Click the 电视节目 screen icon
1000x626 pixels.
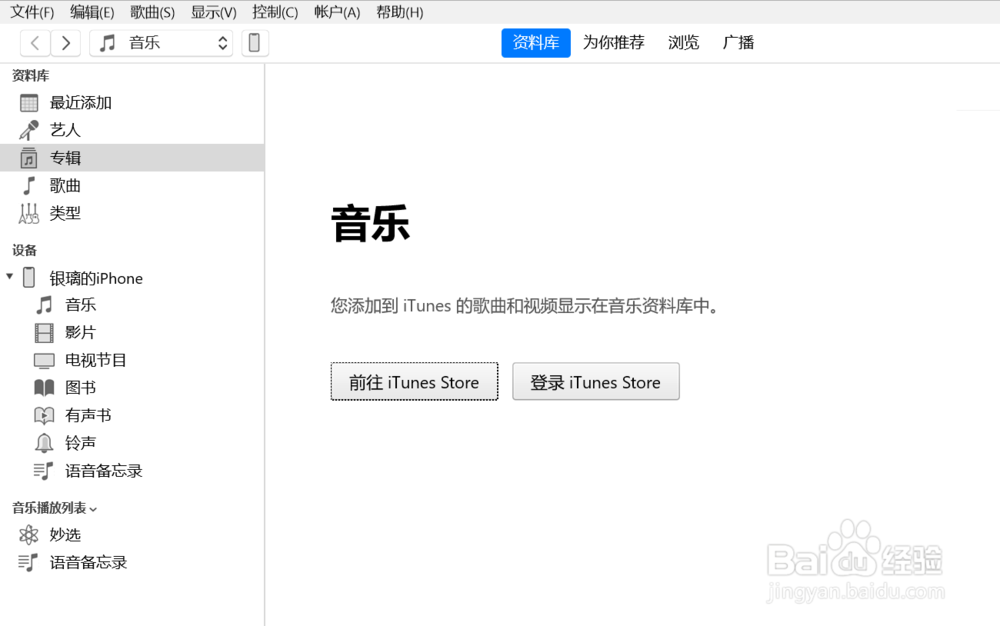tap(44, 361)
